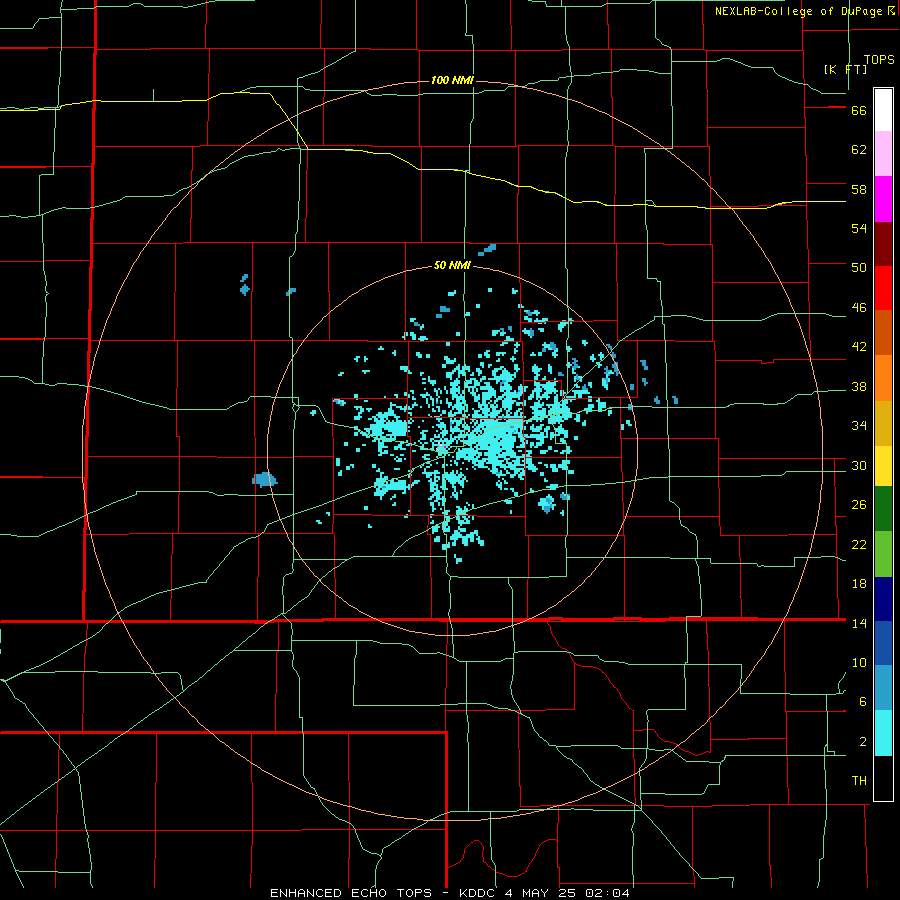Click the TOPS legend title
900x900 pixels.
(879, 59)
